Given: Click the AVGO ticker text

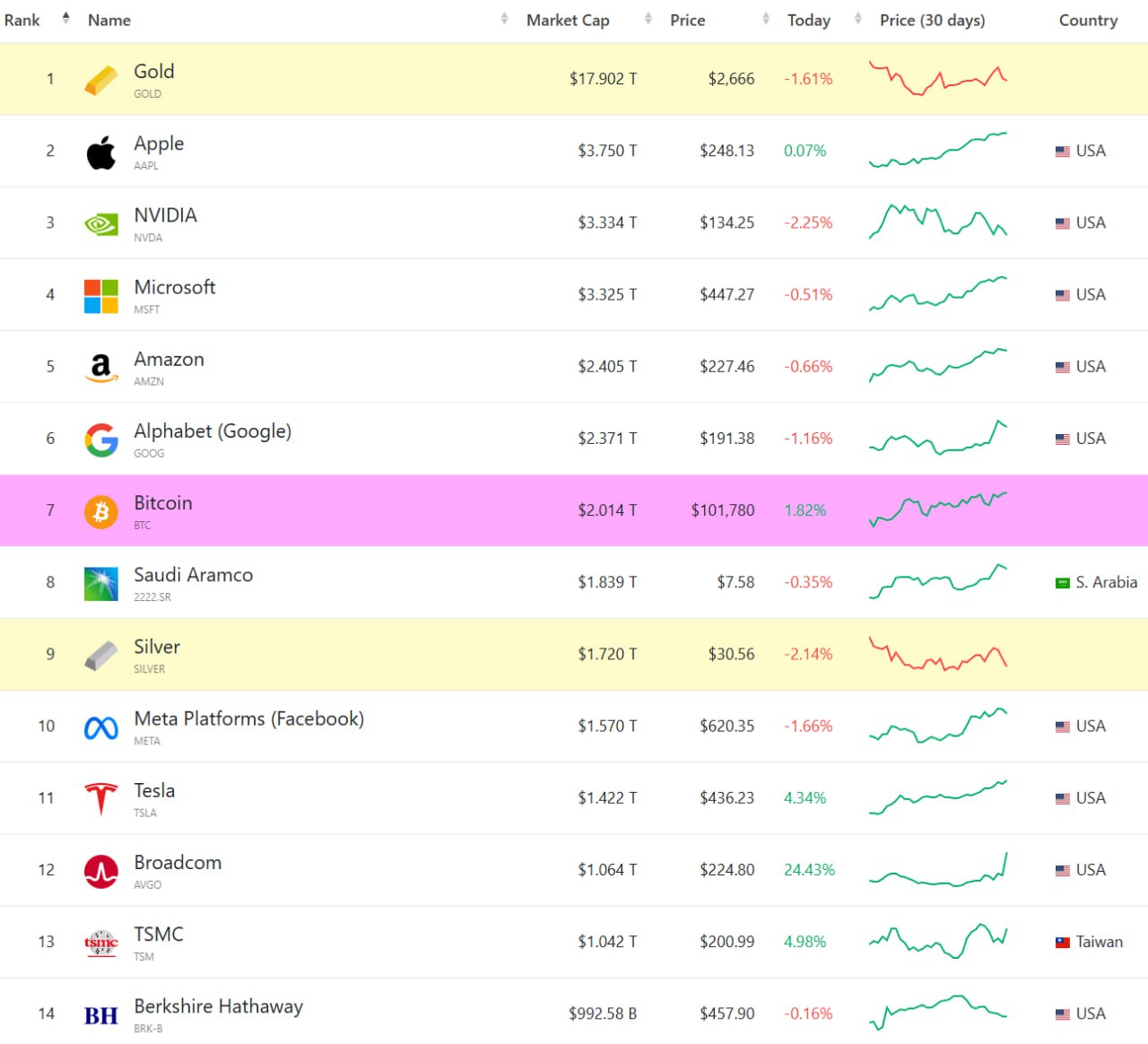Looking at the screenshot, I should (148, 884).
